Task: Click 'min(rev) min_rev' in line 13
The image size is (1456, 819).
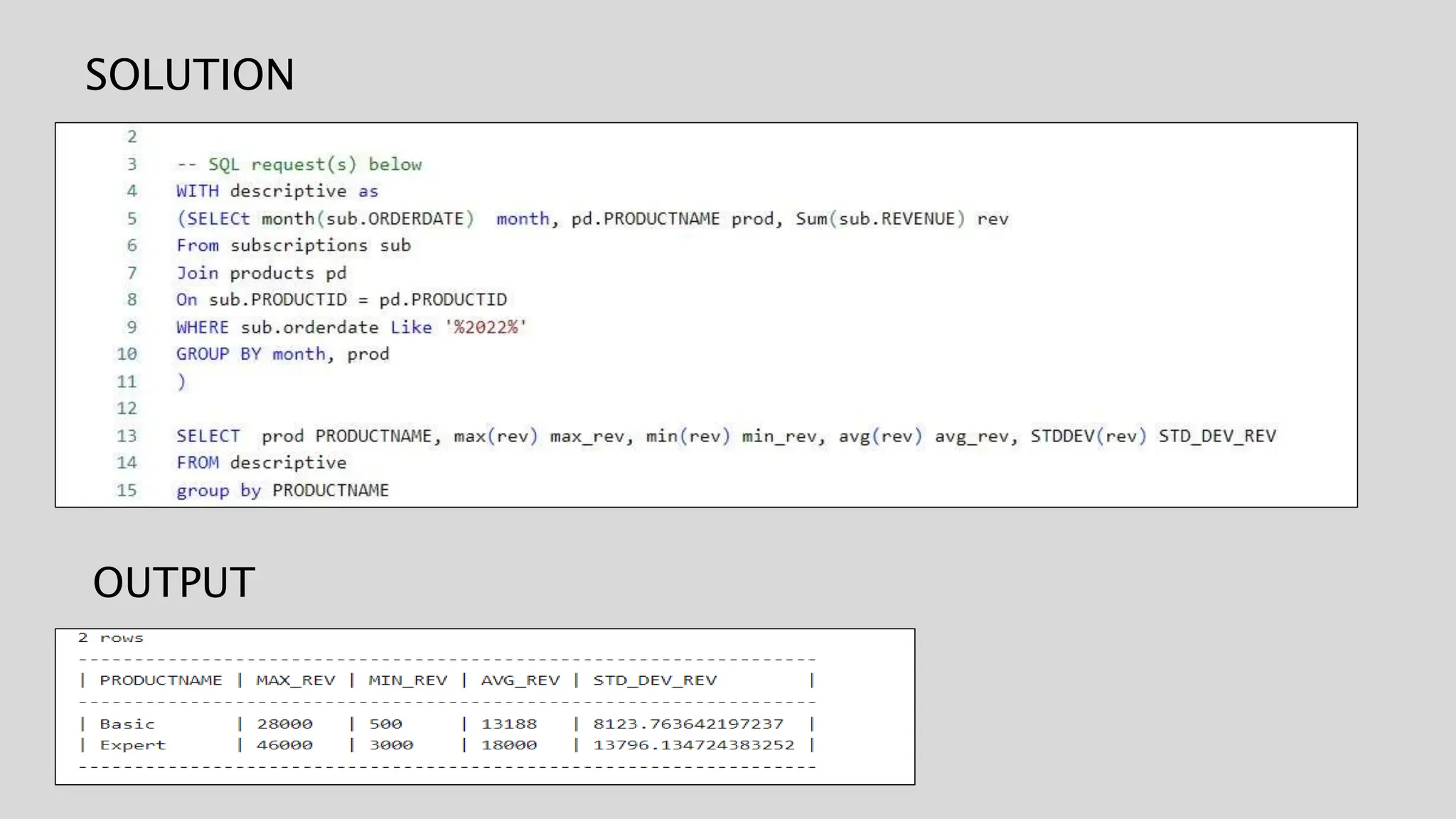Action: [x=731, y=436]
